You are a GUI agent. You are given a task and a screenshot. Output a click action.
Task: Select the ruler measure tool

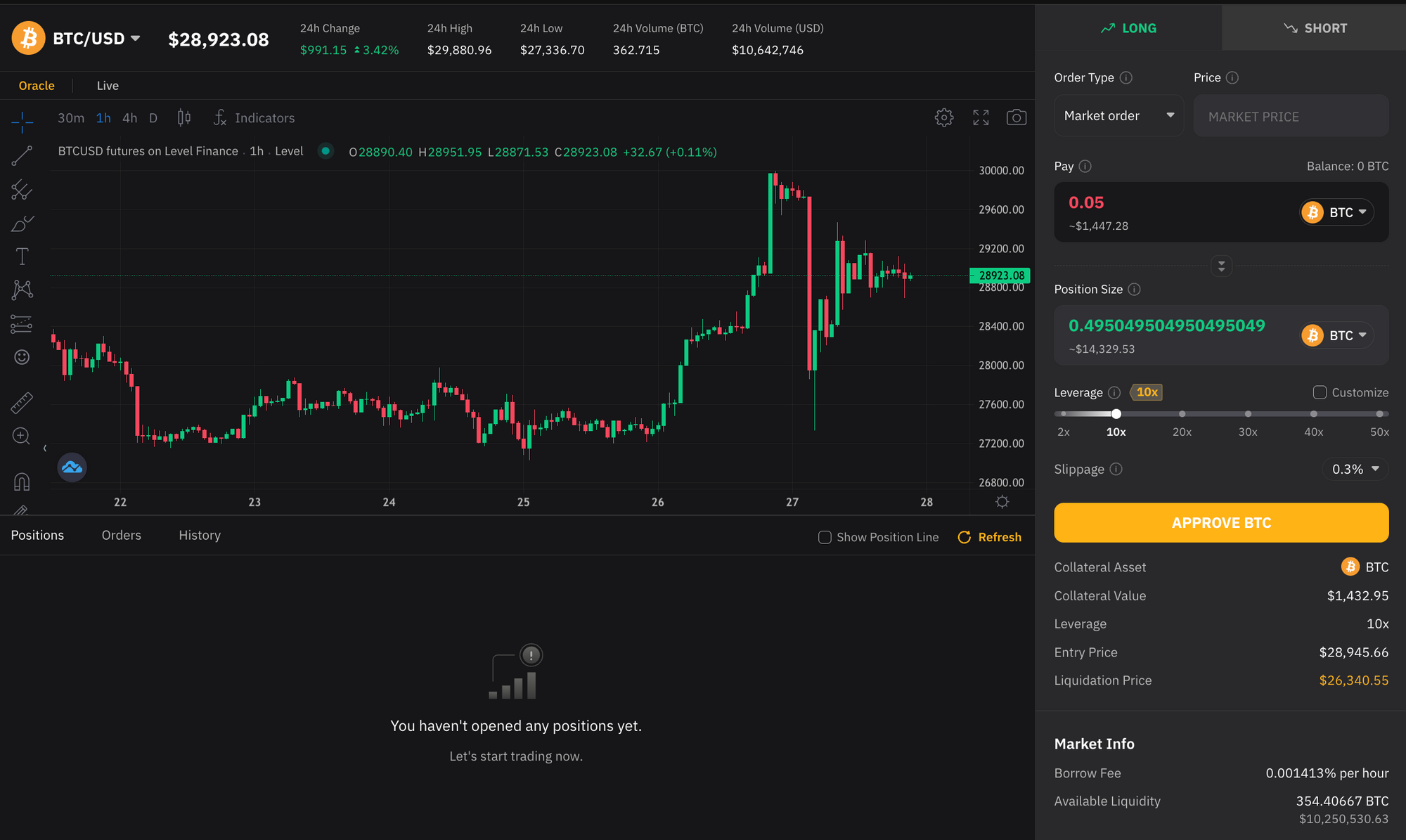[x=22, y=403]
